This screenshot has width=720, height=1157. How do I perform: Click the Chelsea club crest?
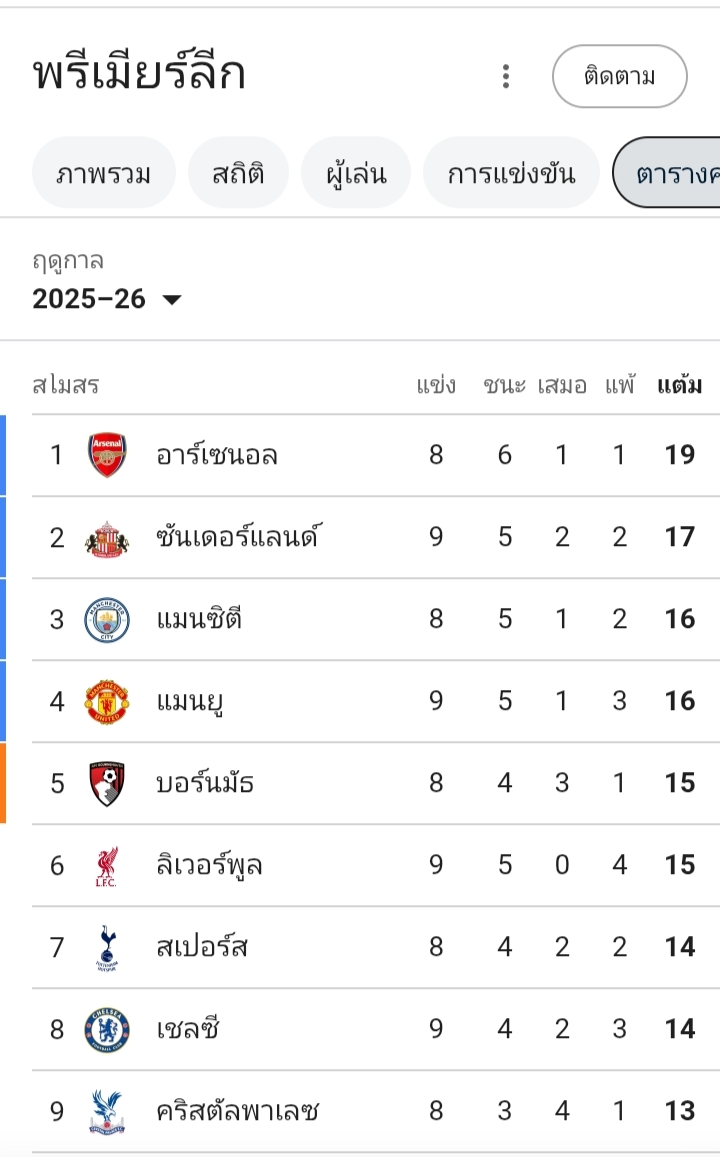107,1029
